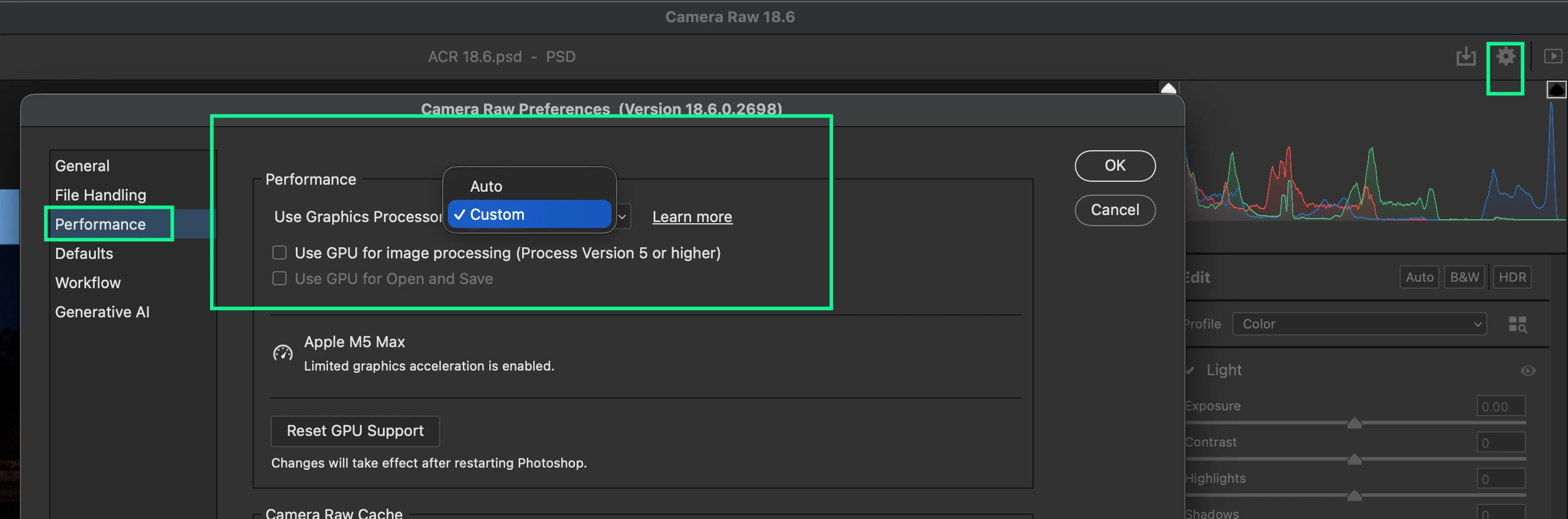
Task: Enable Use GPU for image processing
Action: coord(279,252)
